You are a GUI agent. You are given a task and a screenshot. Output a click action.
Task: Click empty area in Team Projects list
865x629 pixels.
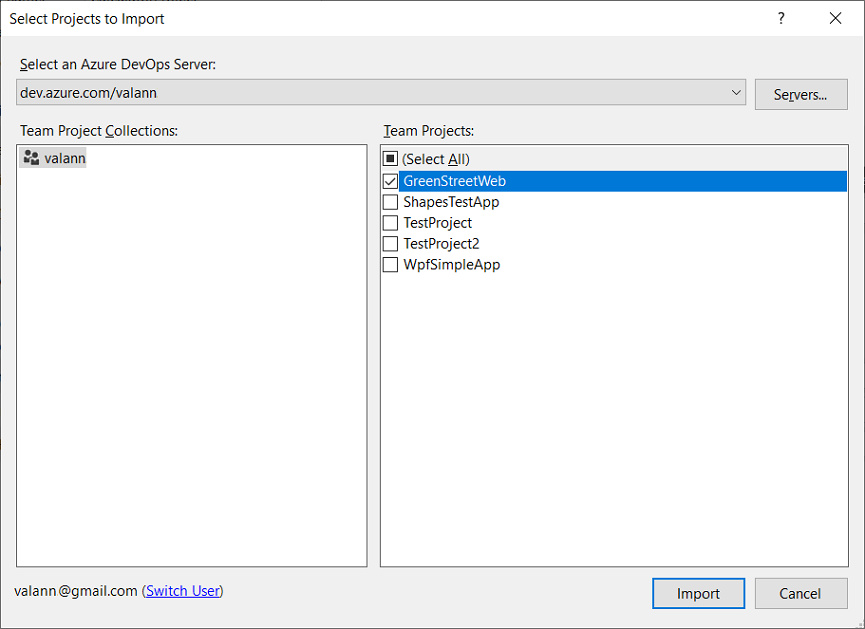[x=614, y=419]
